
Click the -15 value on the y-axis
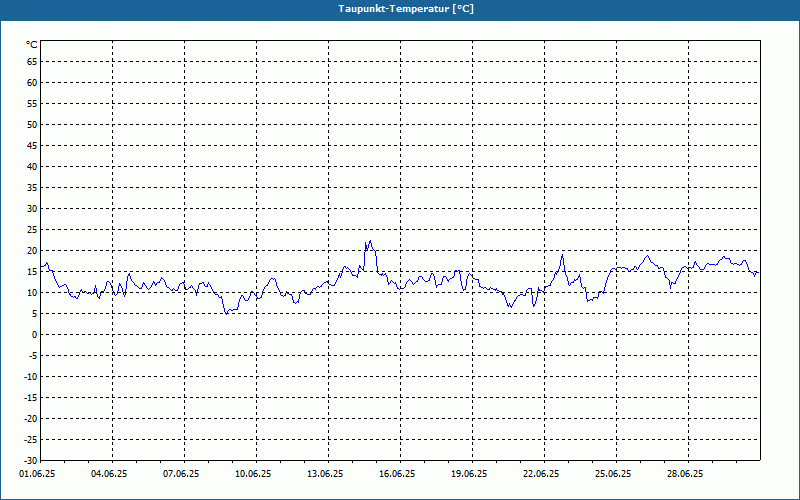pos(31,397)
